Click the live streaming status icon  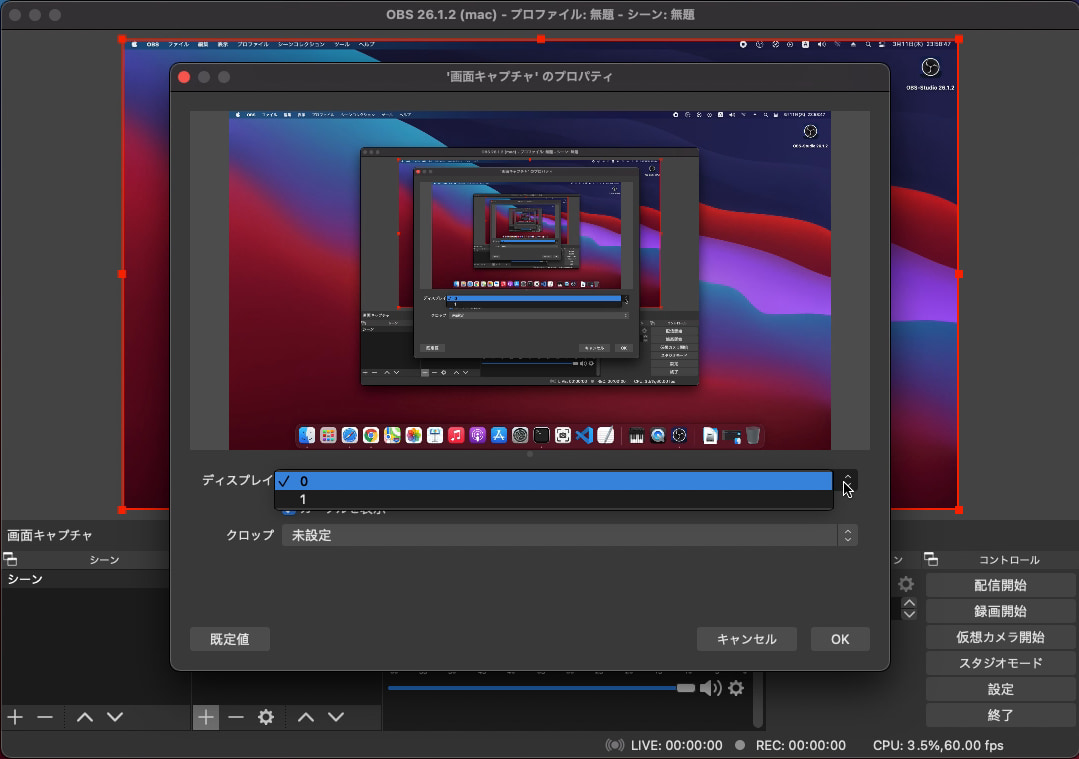coord(615,745)
